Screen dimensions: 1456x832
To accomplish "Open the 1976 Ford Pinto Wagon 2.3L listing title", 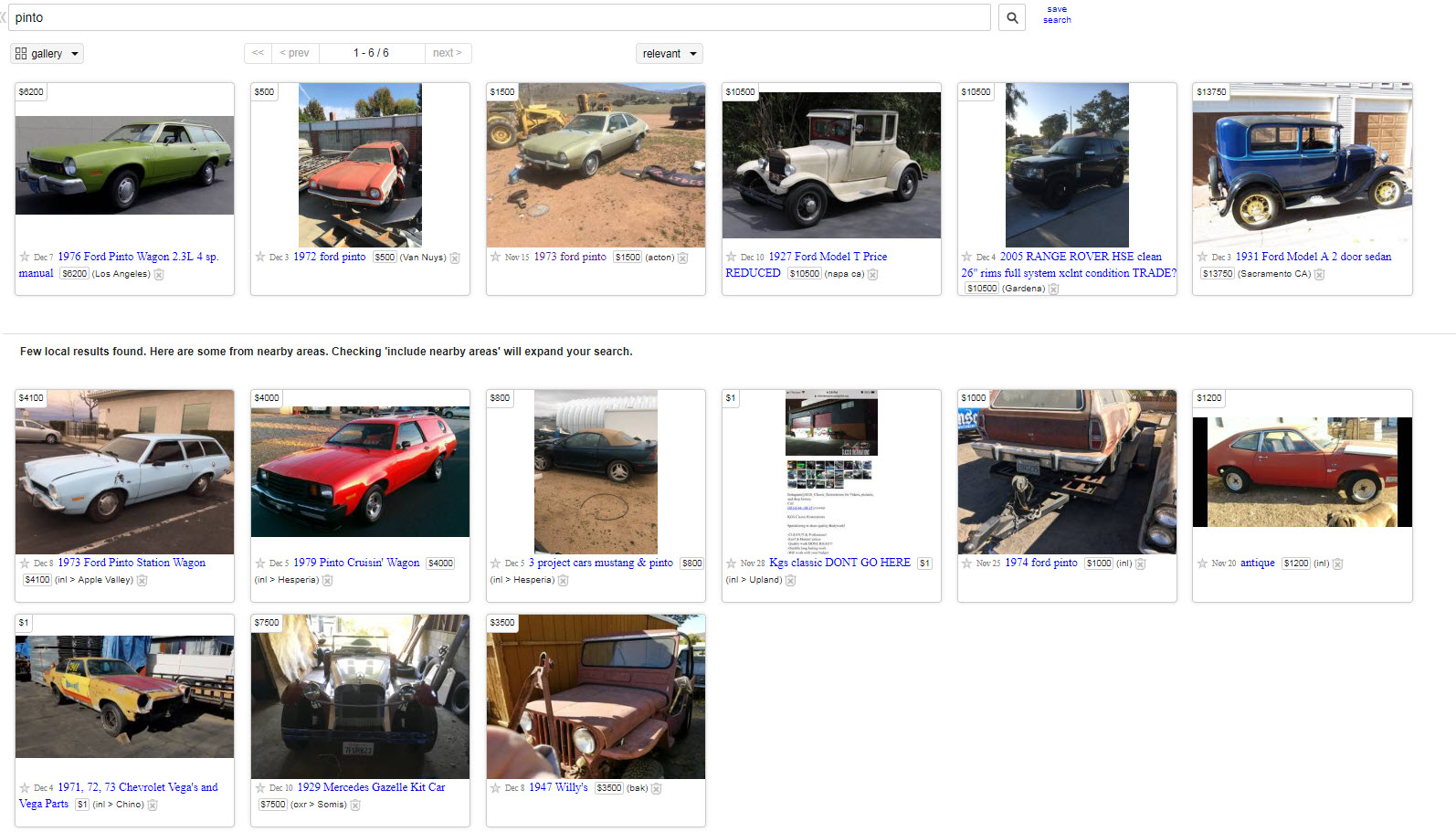I will pyautogui.click(x=119, y=265).
